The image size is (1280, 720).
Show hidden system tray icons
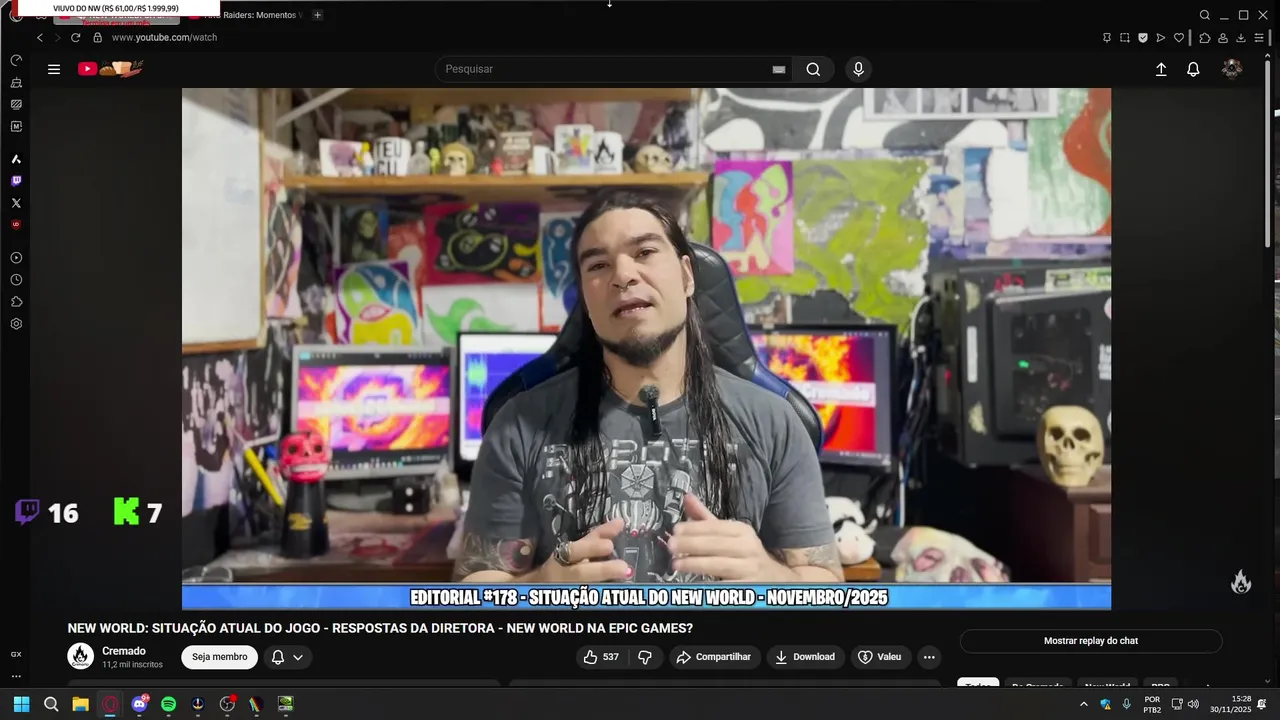1083,704
